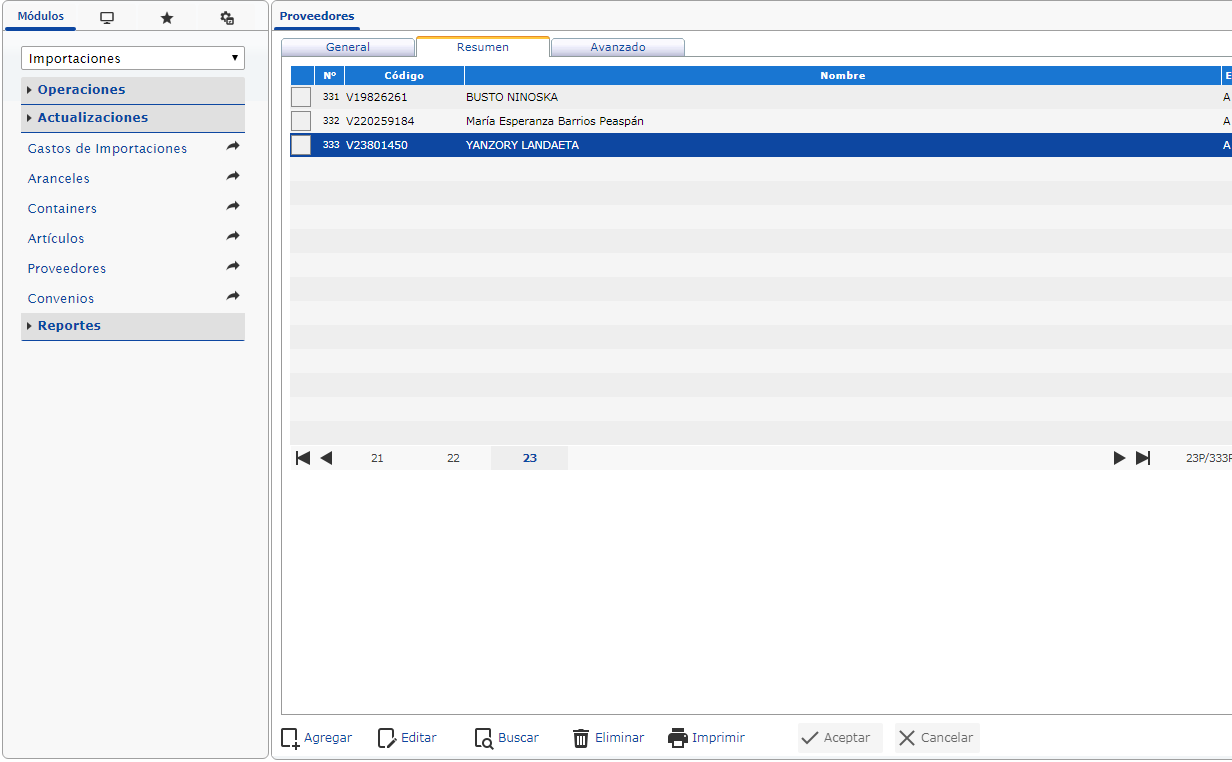The height and width of the screenshot is (762, 1232).
Task: Open the Importaciones module dropdown
Action: click(133, 59)
